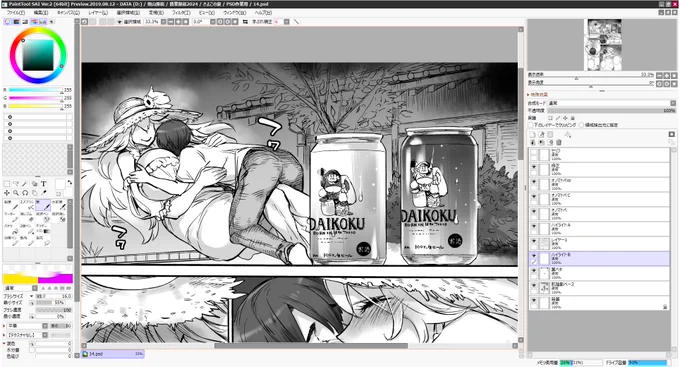680x367 pixels.
Task: Open layer 合成モード blend dropdown arrow
Action: click(673, 103)
